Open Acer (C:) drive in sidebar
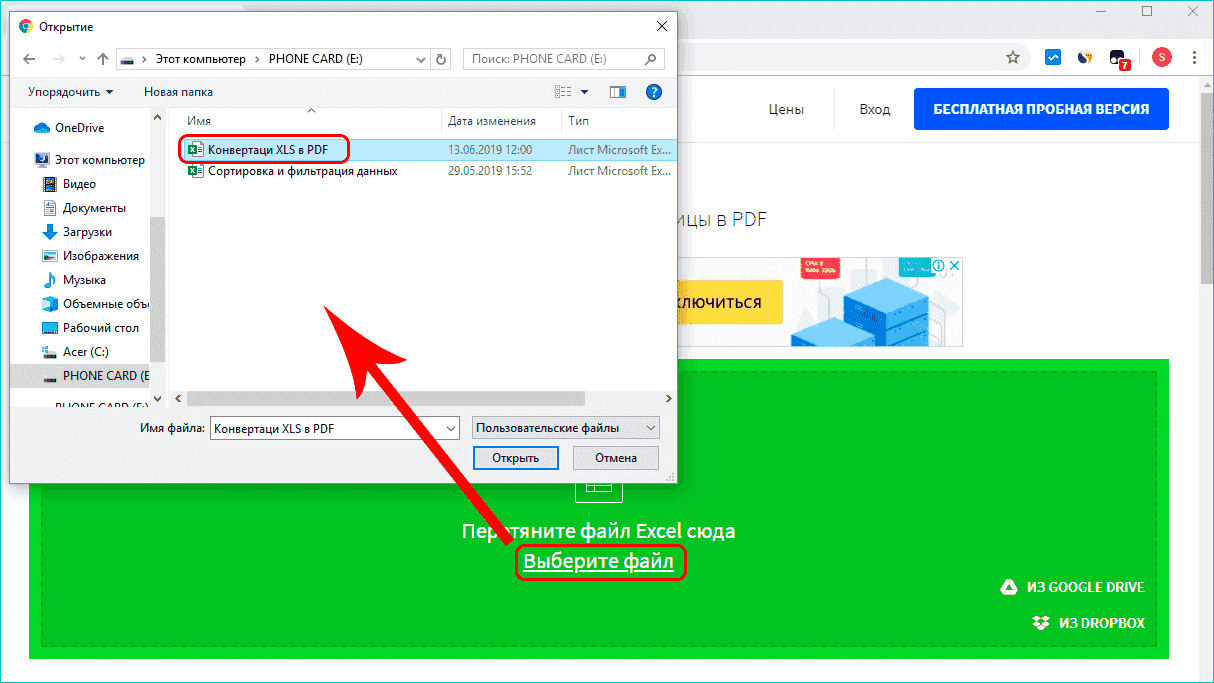The height and width of the screenshot is (683, 1214). [76, 352]
